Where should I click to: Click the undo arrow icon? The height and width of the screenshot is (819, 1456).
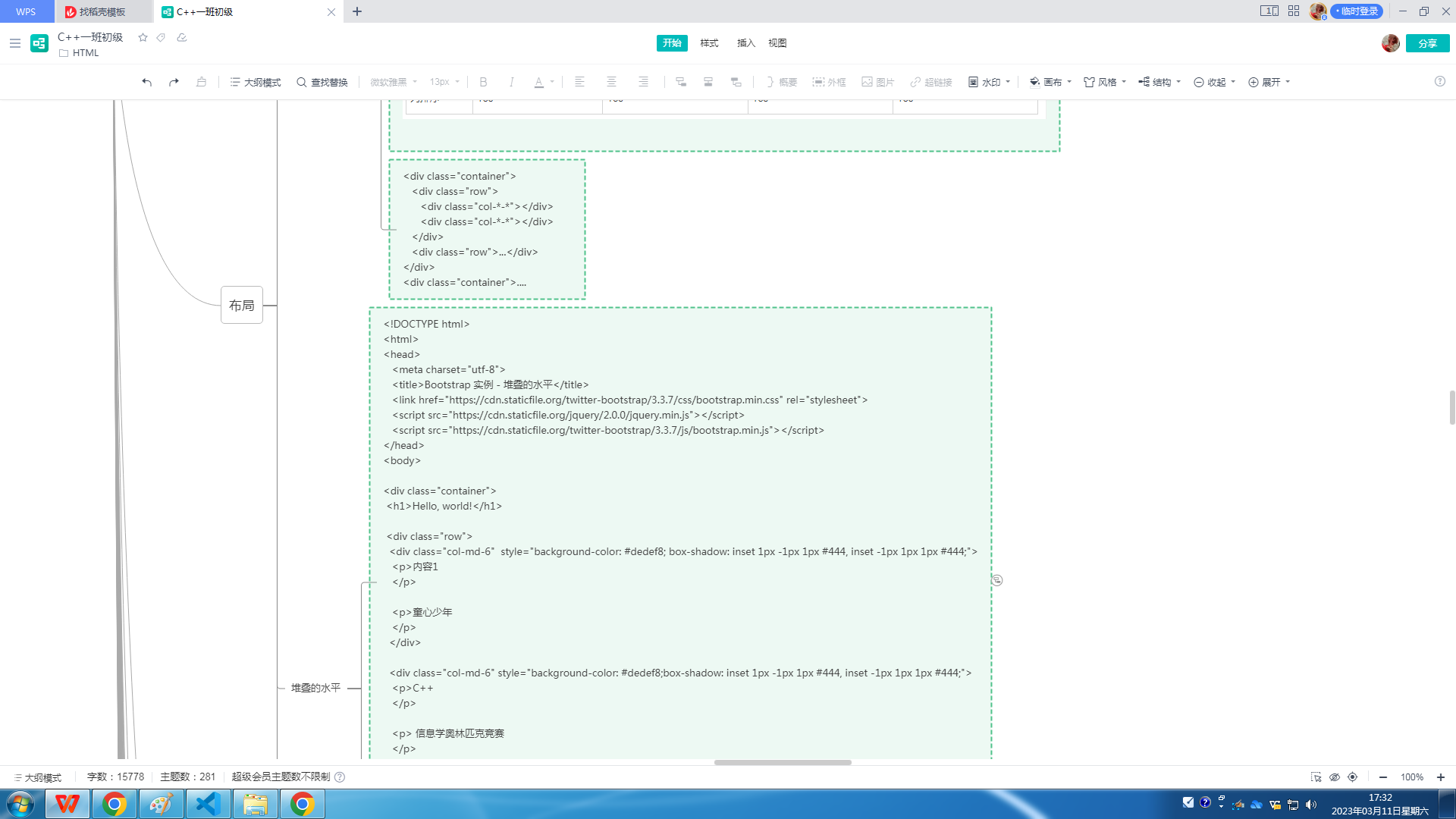coord(147,82)
